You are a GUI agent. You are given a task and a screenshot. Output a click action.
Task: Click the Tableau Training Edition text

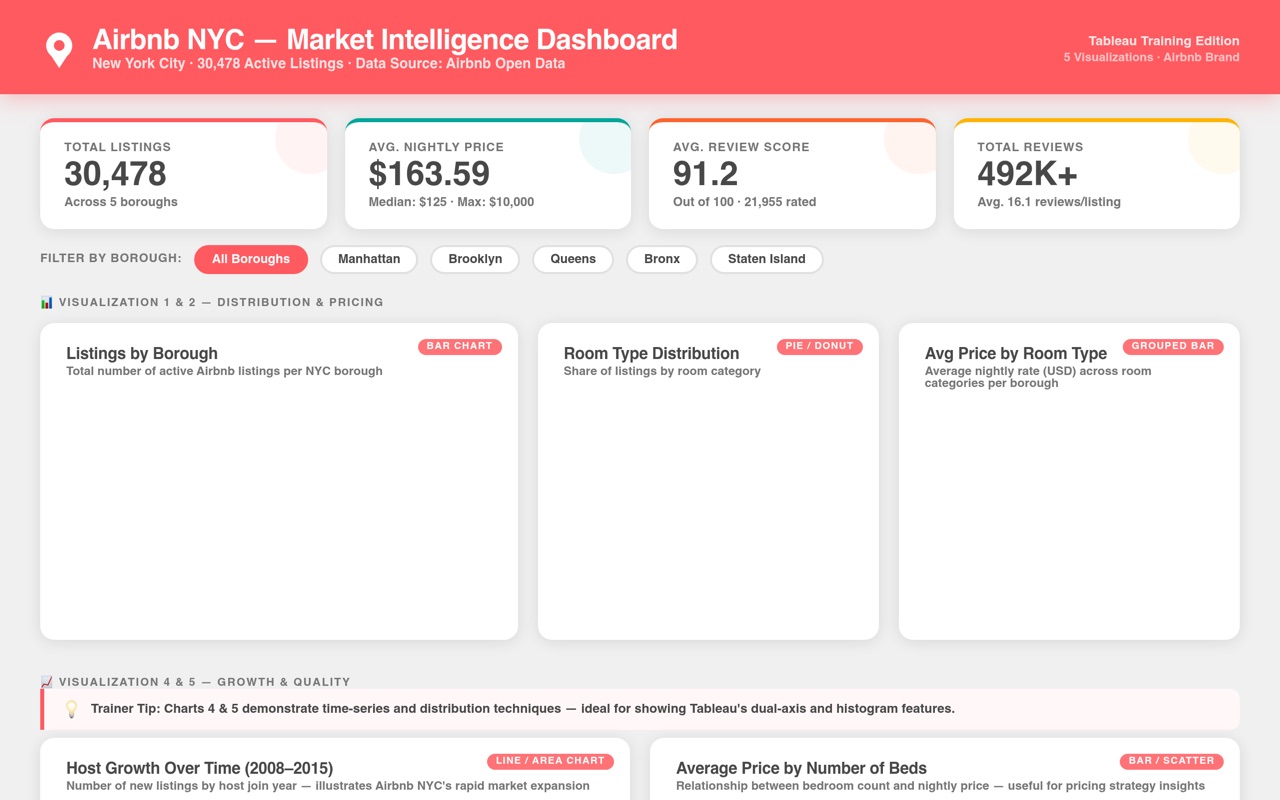(x=1164, y=41)
